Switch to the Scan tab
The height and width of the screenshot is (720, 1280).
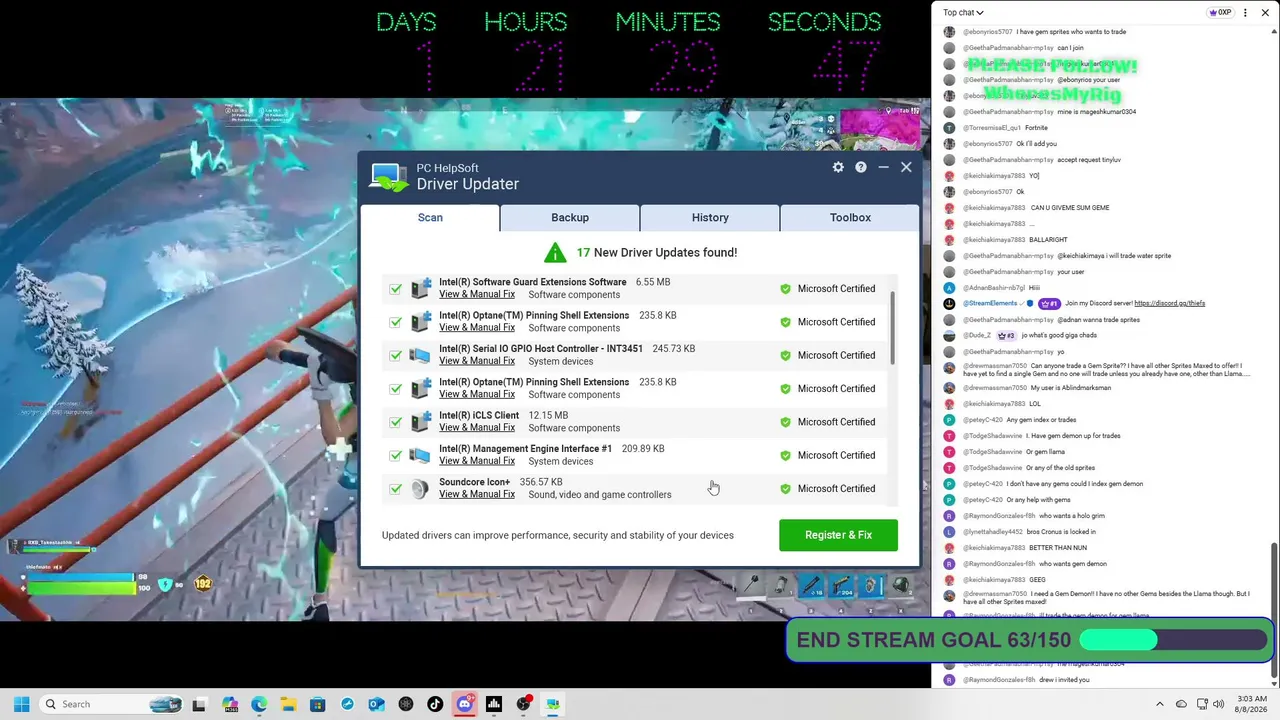(430, 217)
